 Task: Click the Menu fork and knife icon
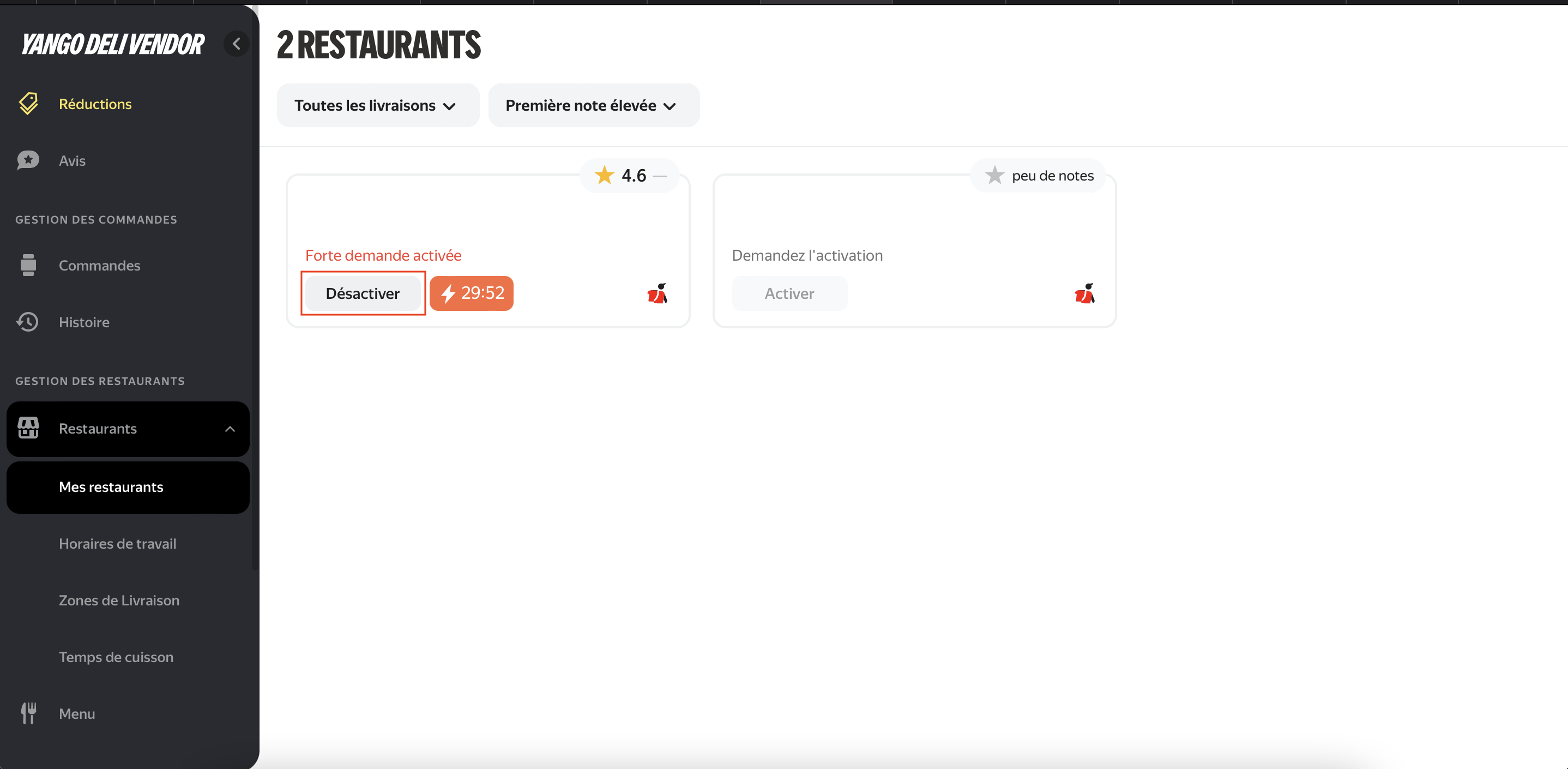pos(28,713)
